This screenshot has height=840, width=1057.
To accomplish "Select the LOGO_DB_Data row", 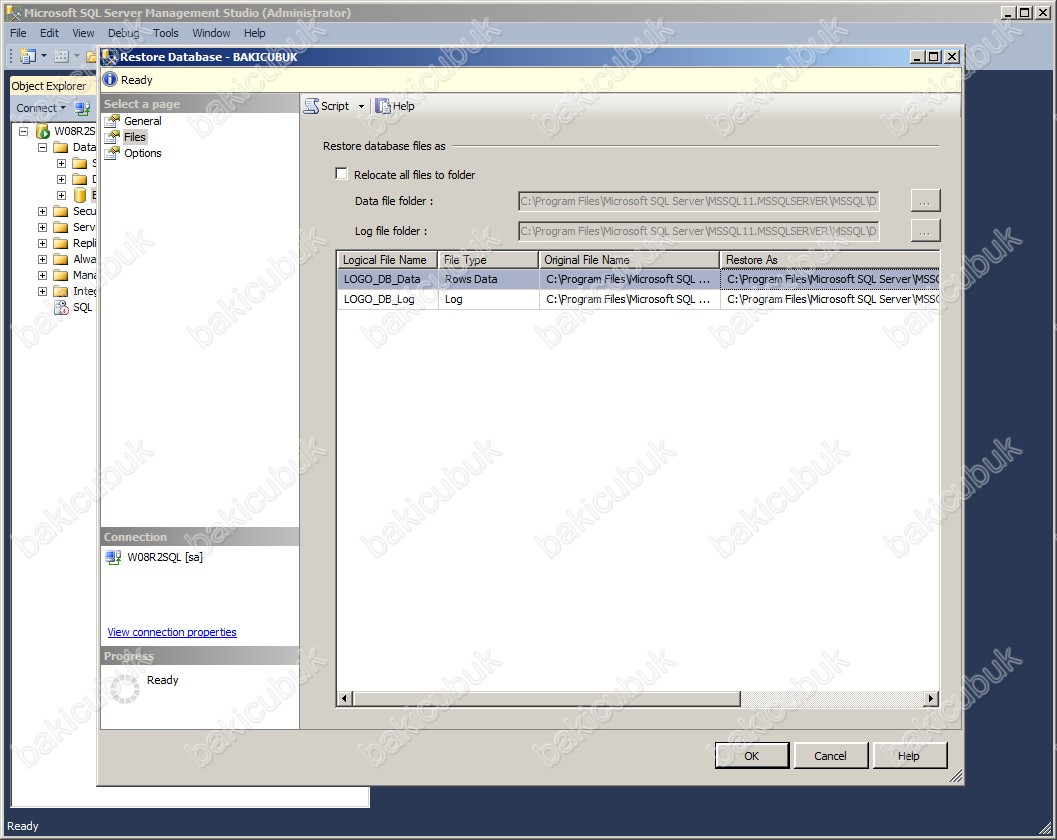I will (638, 279).
